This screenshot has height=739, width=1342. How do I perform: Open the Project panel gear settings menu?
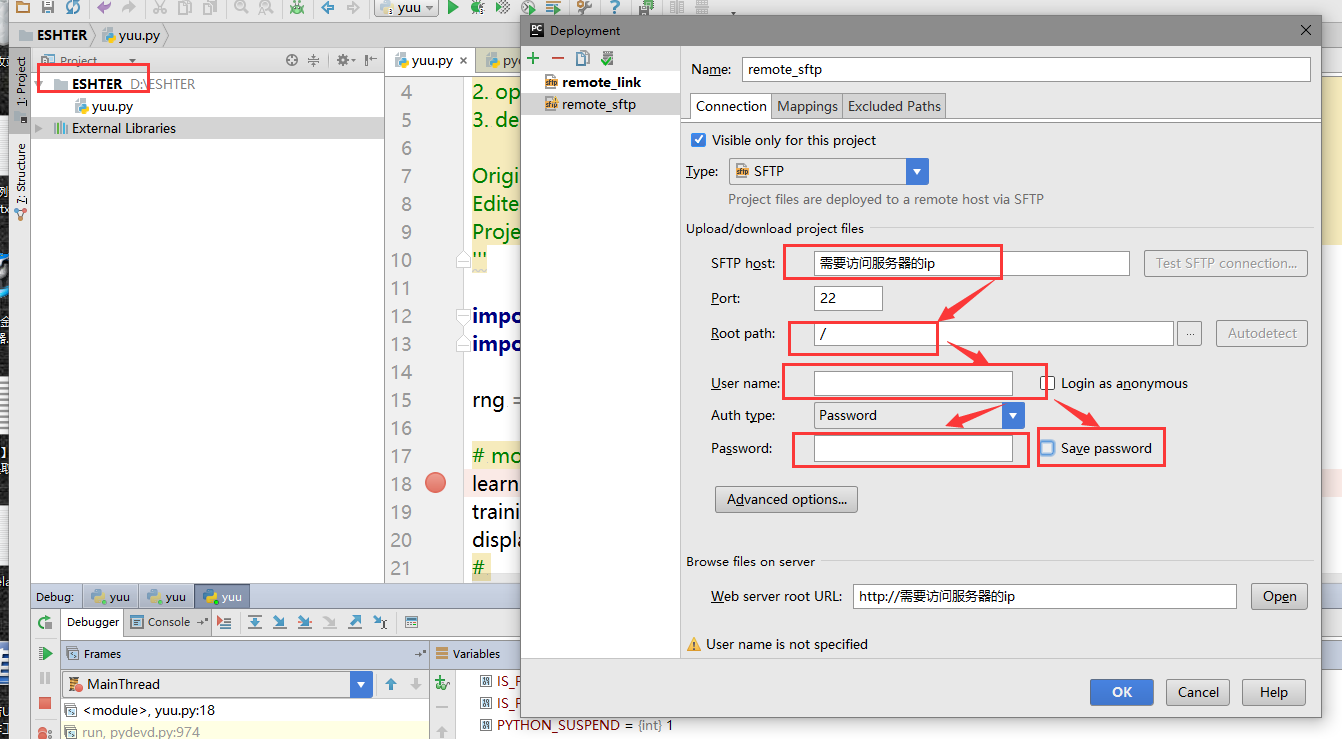point(345,60)
